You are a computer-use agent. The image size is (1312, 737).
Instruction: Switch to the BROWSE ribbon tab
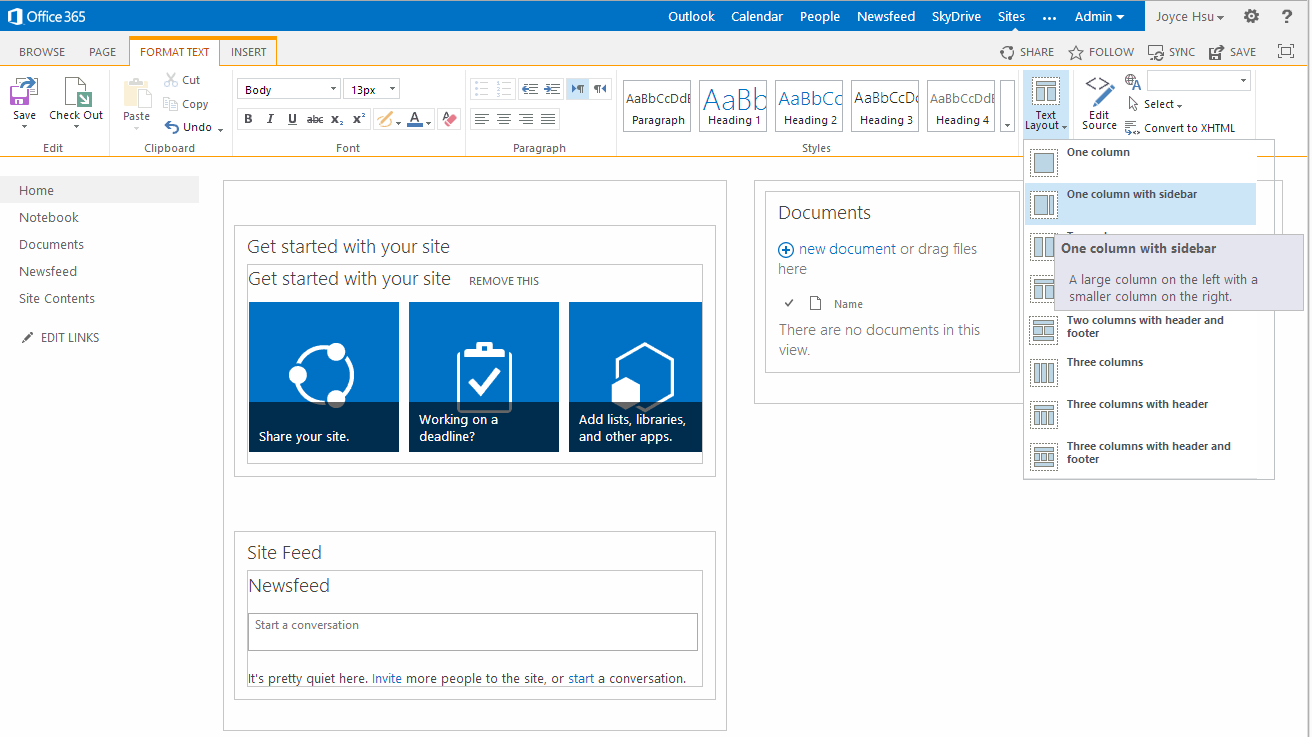coord(42,52)
